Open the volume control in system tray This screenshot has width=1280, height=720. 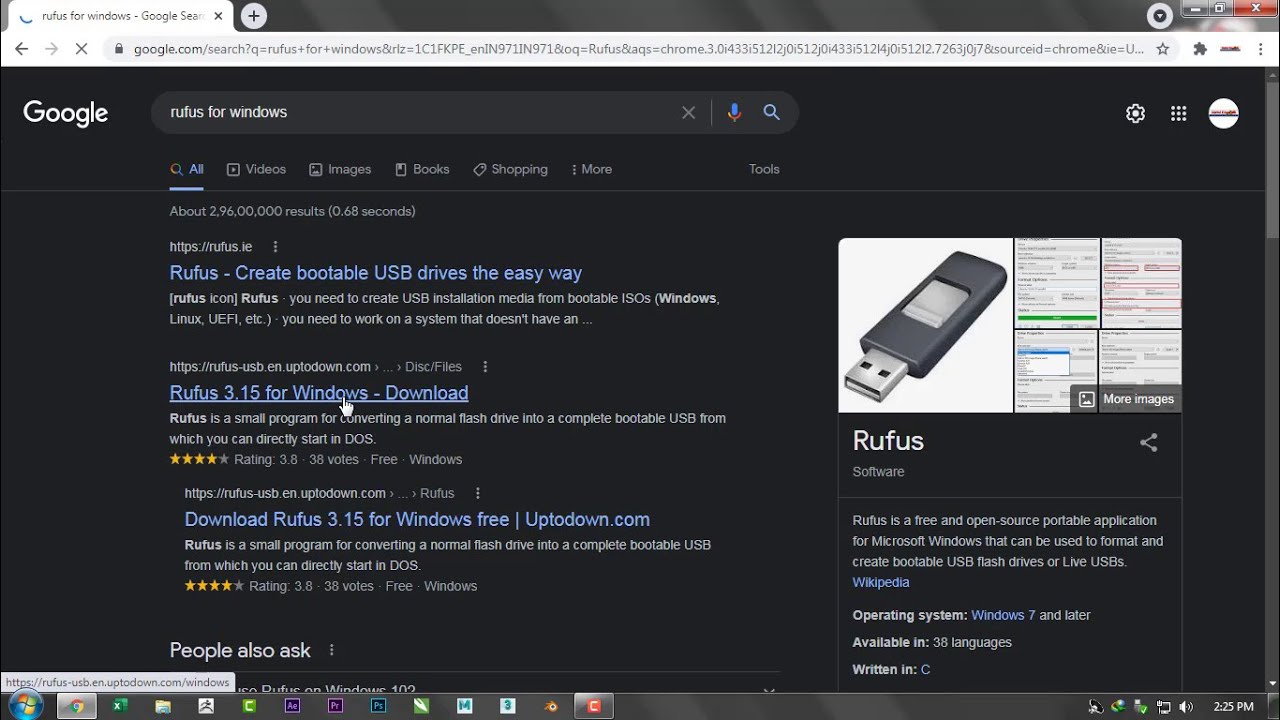pos(1185,707)
